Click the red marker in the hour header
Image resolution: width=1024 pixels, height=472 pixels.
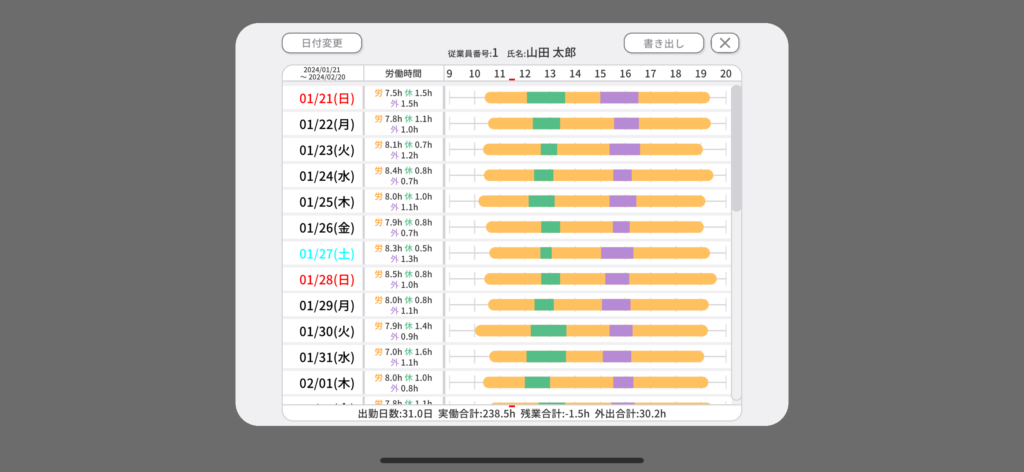pos(512,80)
